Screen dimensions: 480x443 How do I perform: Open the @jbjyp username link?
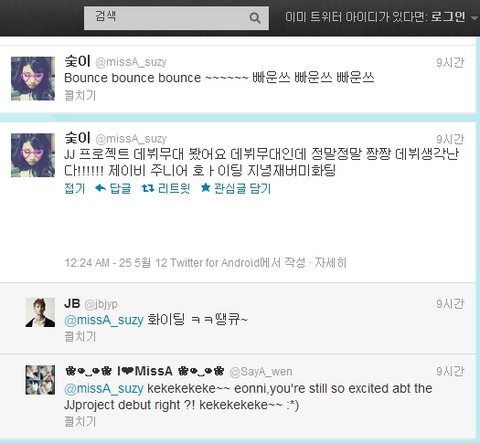[x=101, y=304]
